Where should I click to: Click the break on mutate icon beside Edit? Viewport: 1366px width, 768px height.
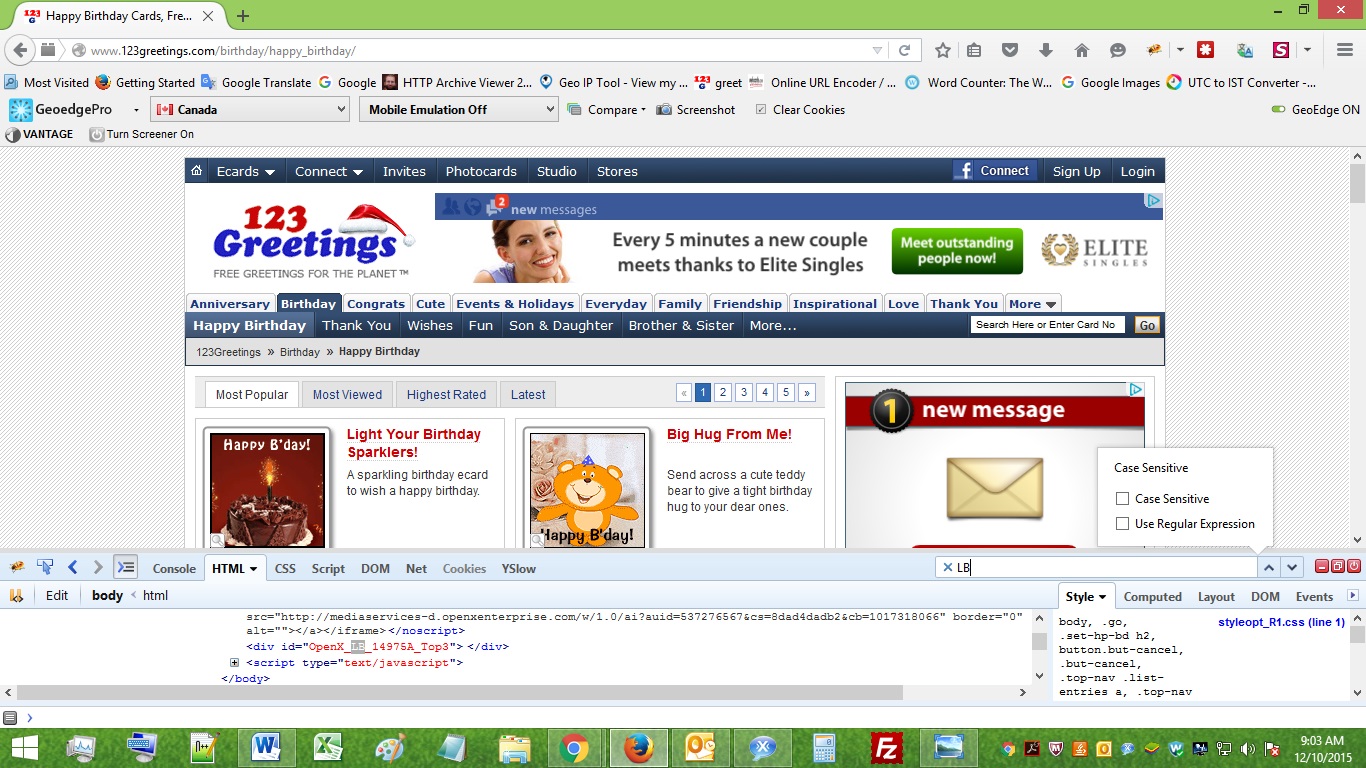(x=16, y=595)
